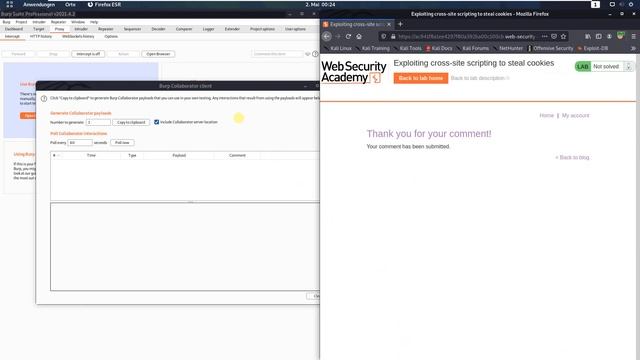Viewport: 640px width, 360px height.
Task: Switch to HTTP history sub-tab
Action: click(41, 36)
